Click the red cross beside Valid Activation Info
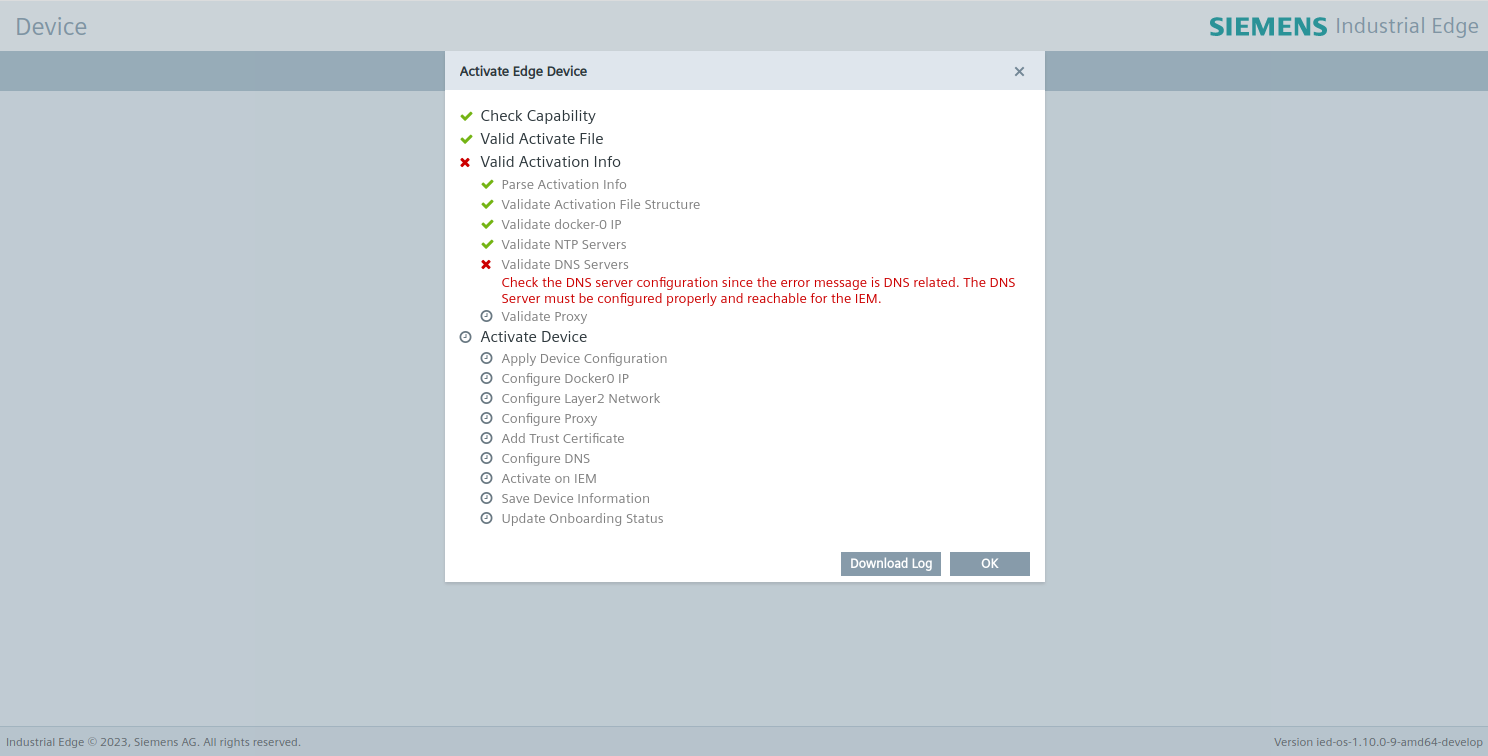 [x=464, y=161]
